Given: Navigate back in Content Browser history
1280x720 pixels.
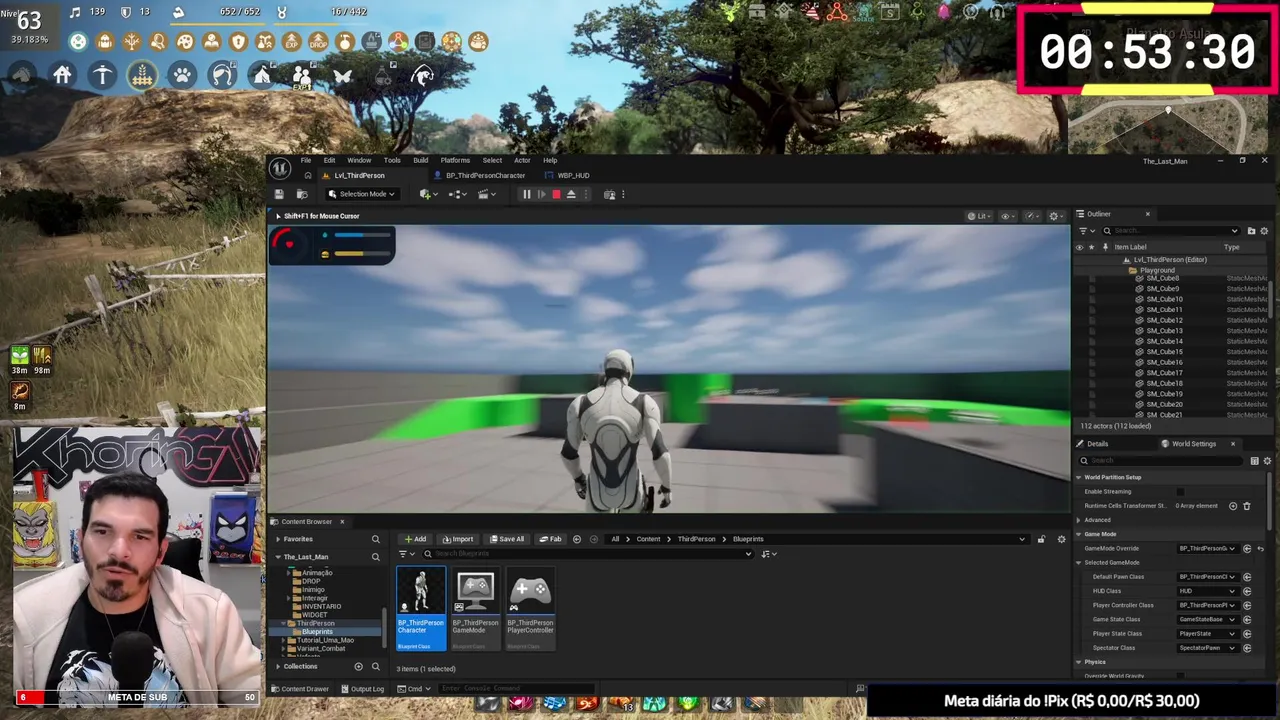Looking at the screenshot, I should point(577,539).
